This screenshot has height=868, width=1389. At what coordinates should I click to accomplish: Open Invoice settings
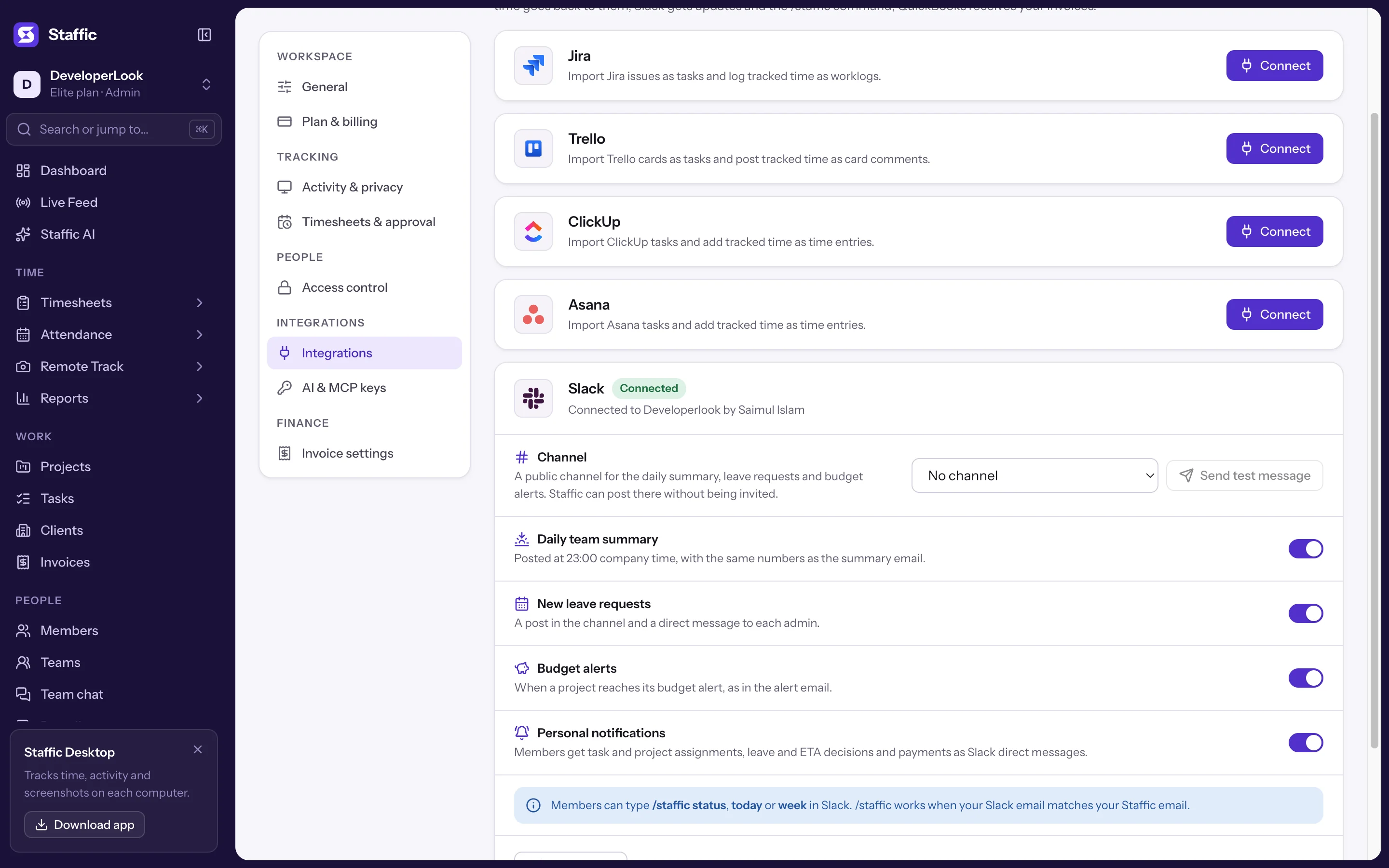[x=364, y=453]
